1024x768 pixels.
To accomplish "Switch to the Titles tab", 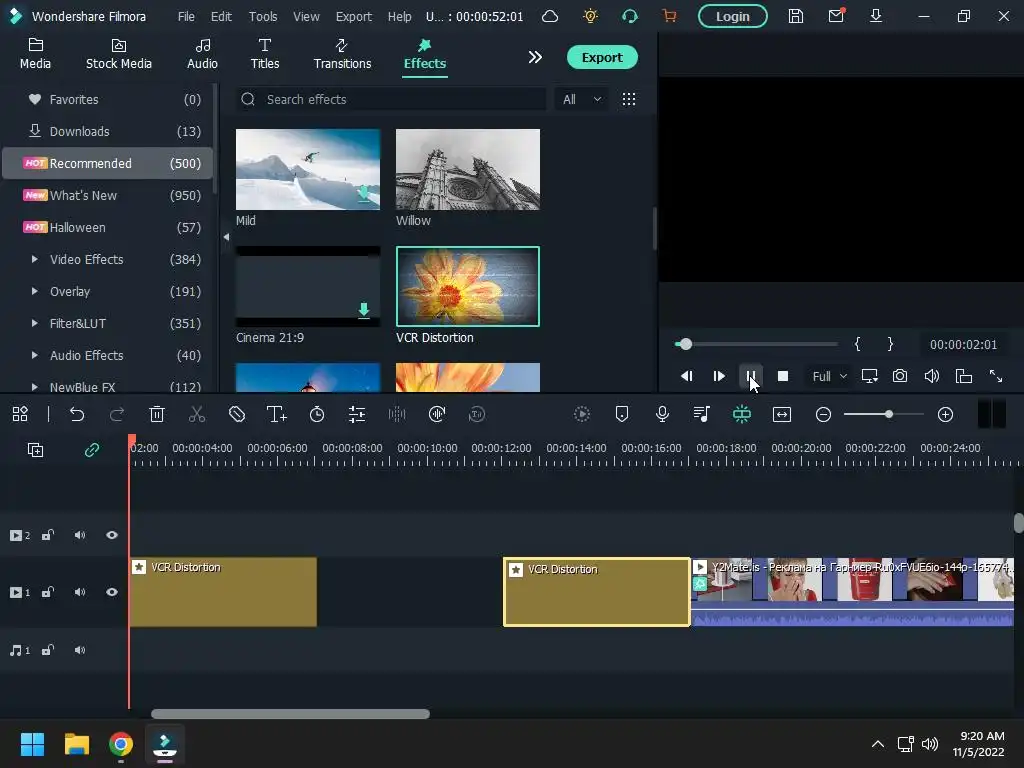I will tap(264, 54).
